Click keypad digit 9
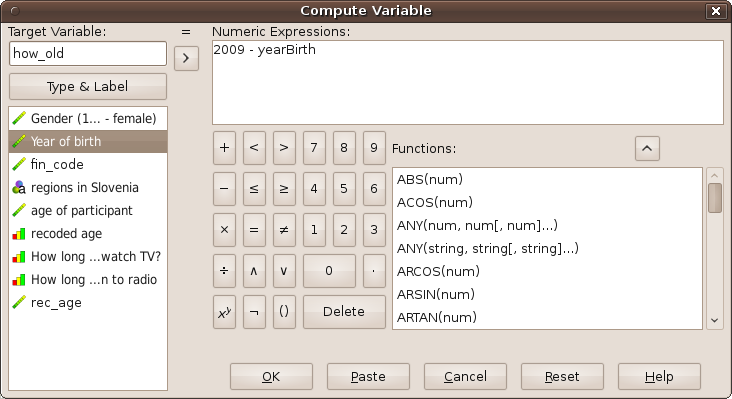This screenshot has width=732, height=399. click(374, 148)
